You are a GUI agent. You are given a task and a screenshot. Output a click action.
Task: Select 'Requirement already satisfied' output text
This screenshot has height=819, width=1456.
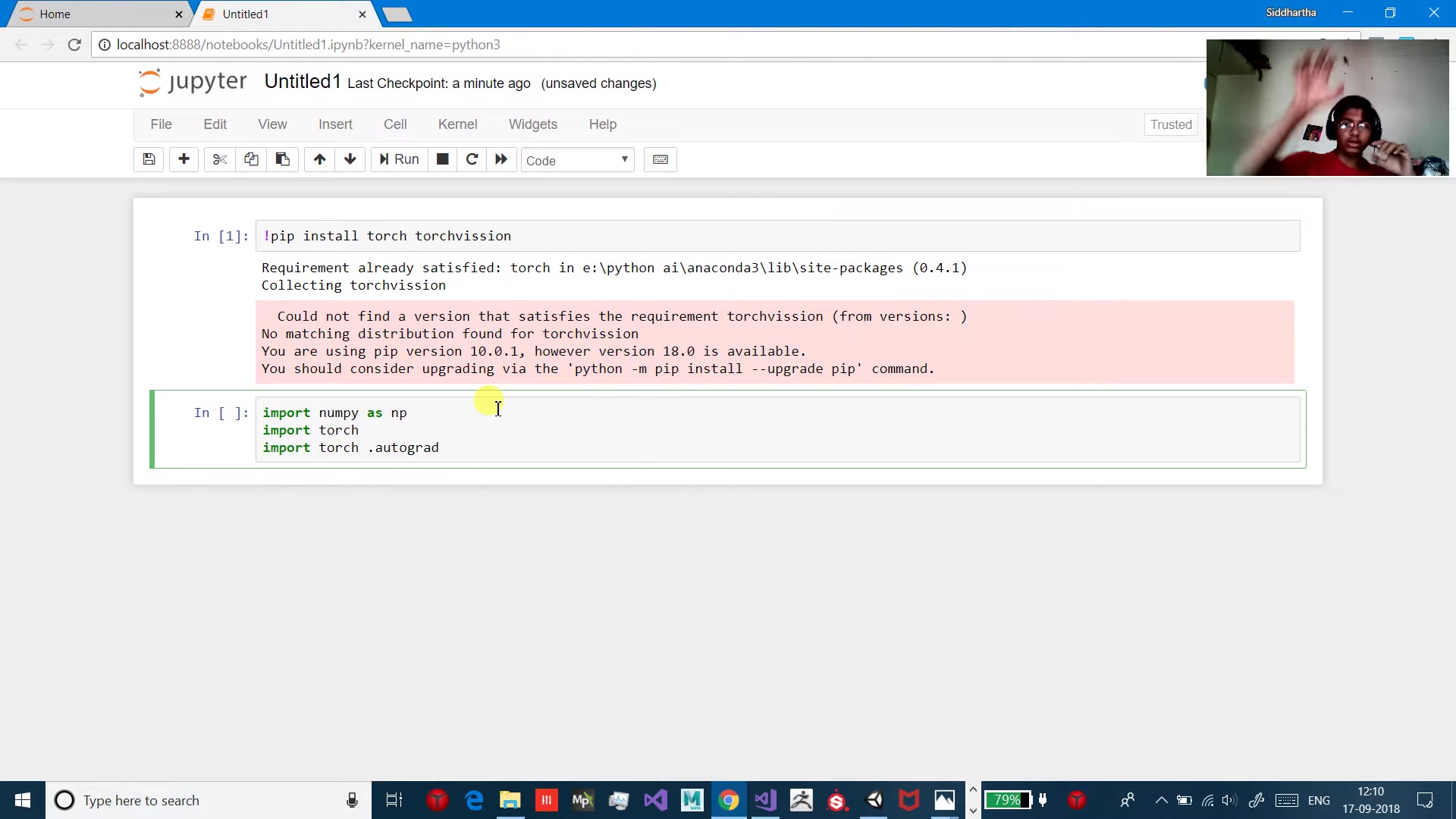(614, 268)
